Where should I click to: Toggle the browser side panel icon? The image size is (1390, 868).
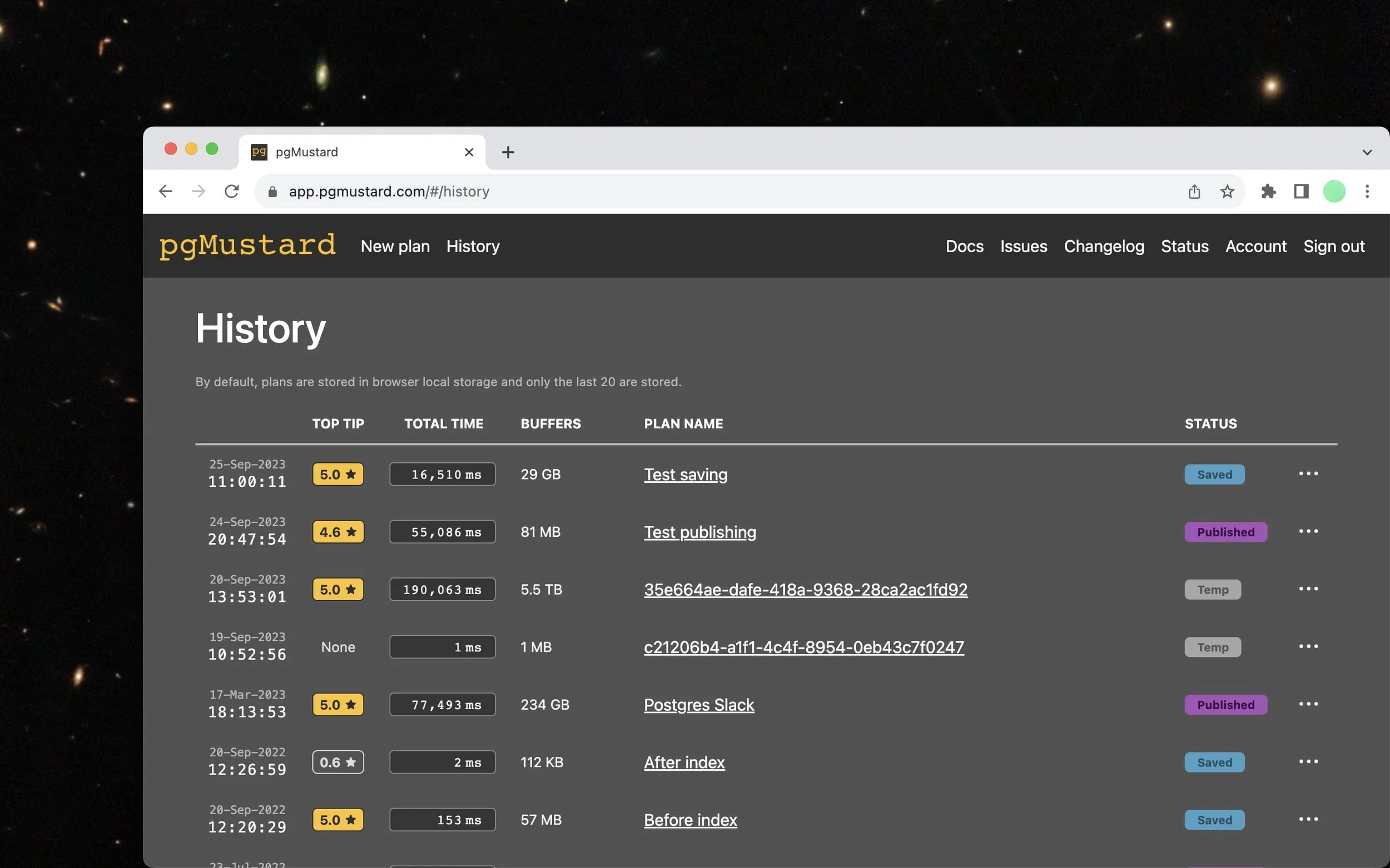pyautogui.click(x=1301, y=191)
